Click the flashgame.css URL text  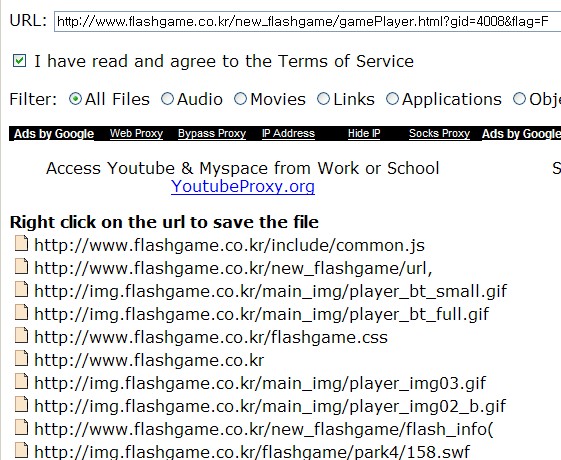click(x=211, y=337)
